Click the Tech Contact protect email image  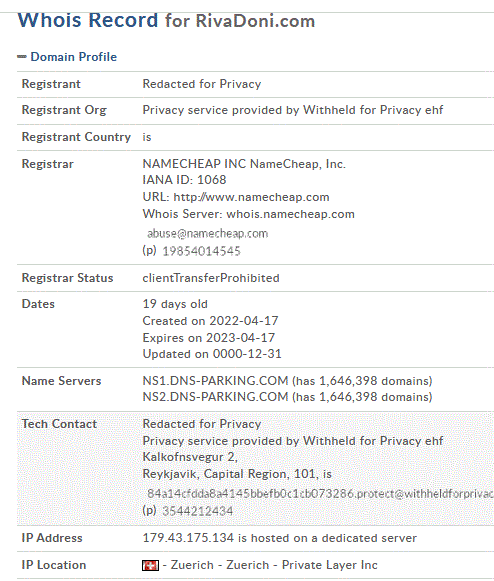coord(320,494)
